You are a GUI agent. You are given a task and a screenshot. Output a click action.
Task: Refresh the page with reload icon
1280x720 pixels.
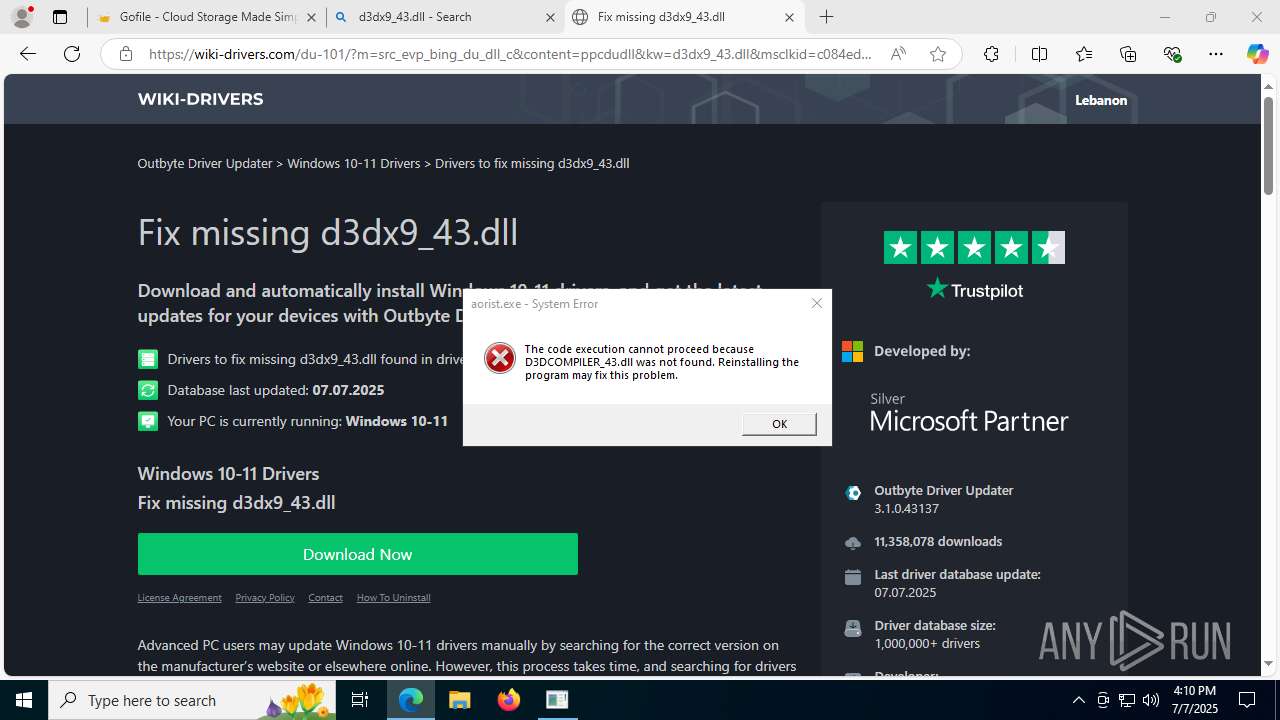click(72, 54)
